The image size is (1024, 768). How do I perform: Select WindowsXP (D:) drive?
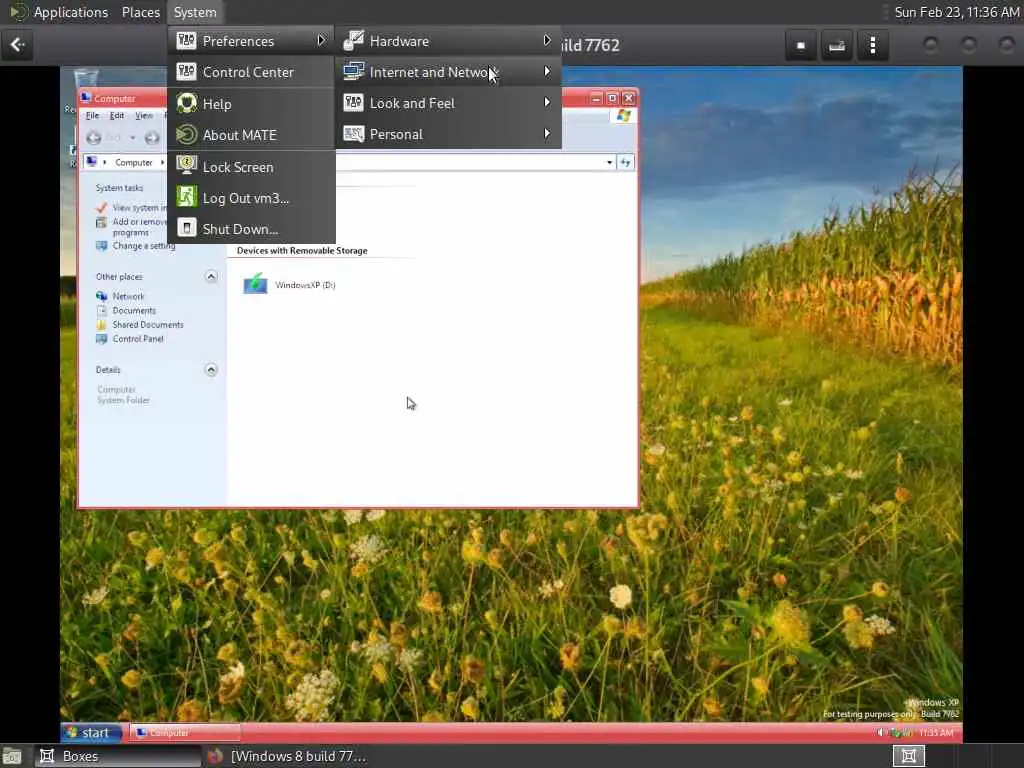point(289,285)
